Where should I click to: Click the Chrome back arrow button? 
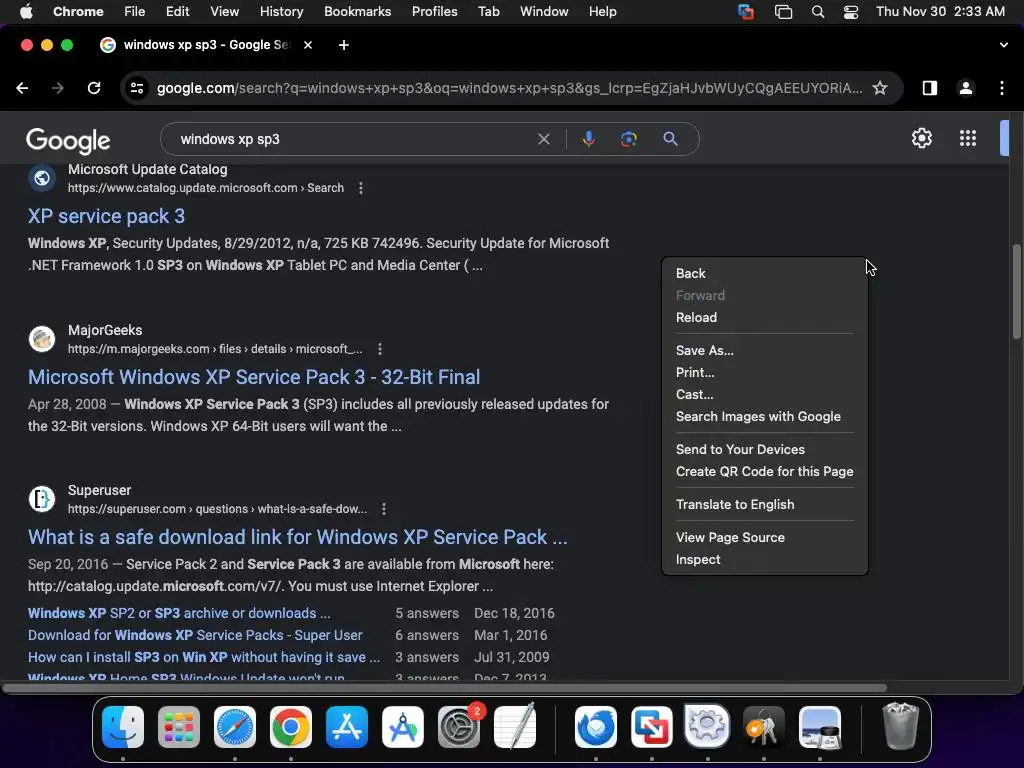22,88
